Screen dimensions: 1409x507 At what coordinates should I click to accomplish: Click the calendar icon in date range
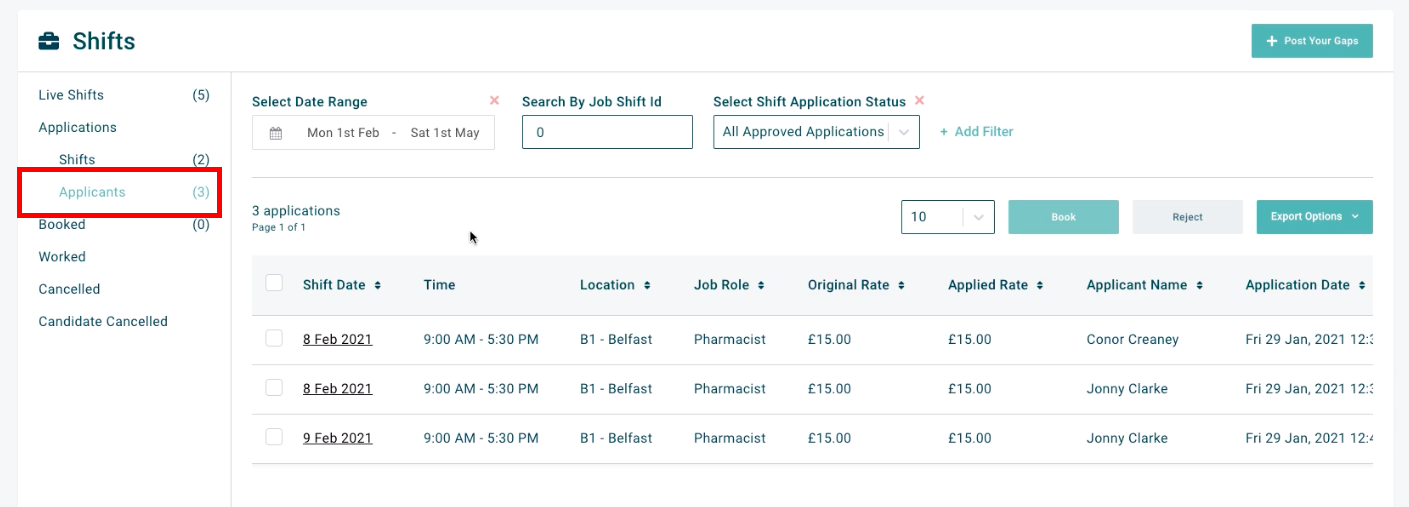click(276, 133)
